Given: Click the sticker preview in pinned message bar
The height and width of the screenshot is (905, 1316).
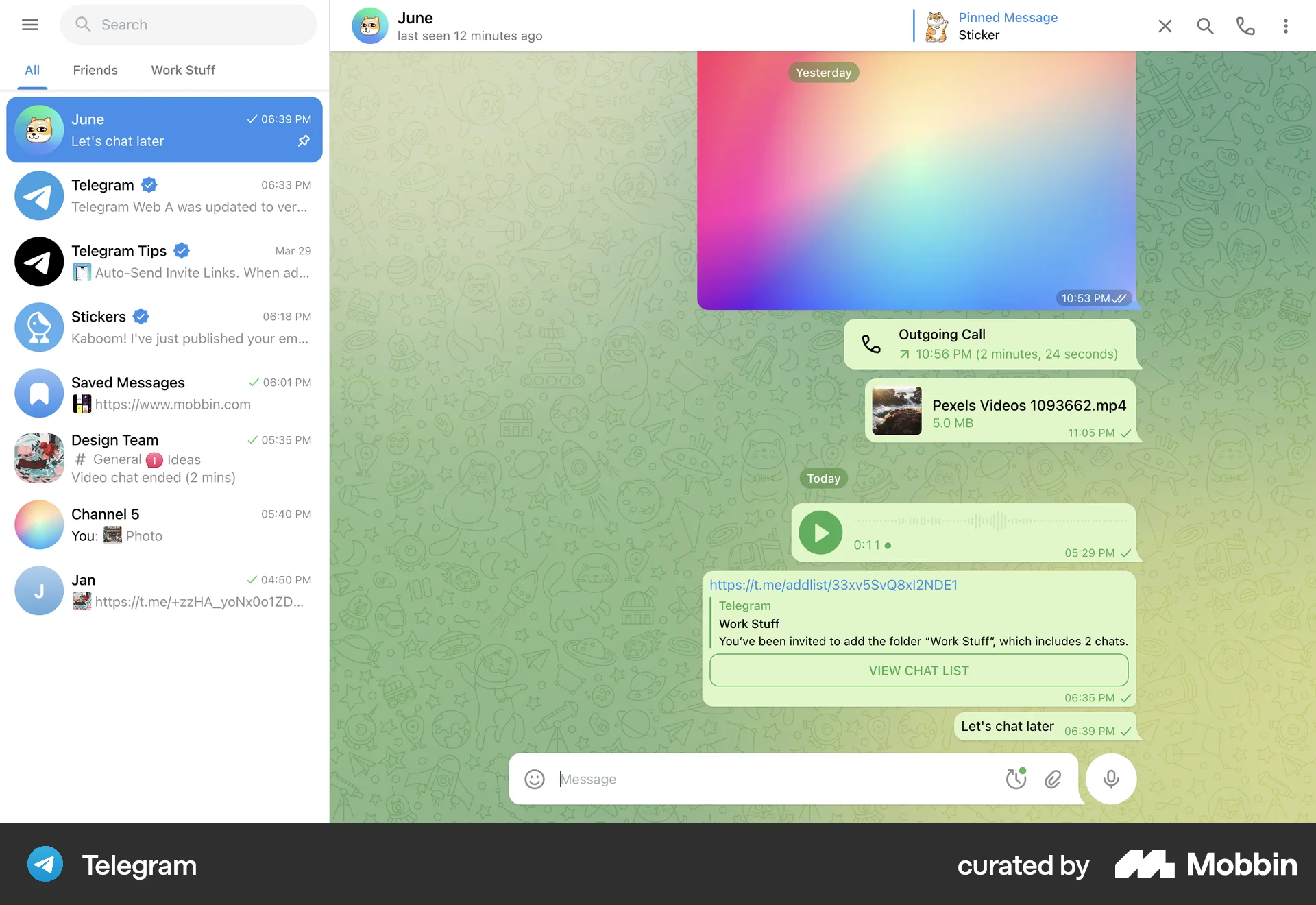Looking at the screenshot, I should (x=936, y=26).
